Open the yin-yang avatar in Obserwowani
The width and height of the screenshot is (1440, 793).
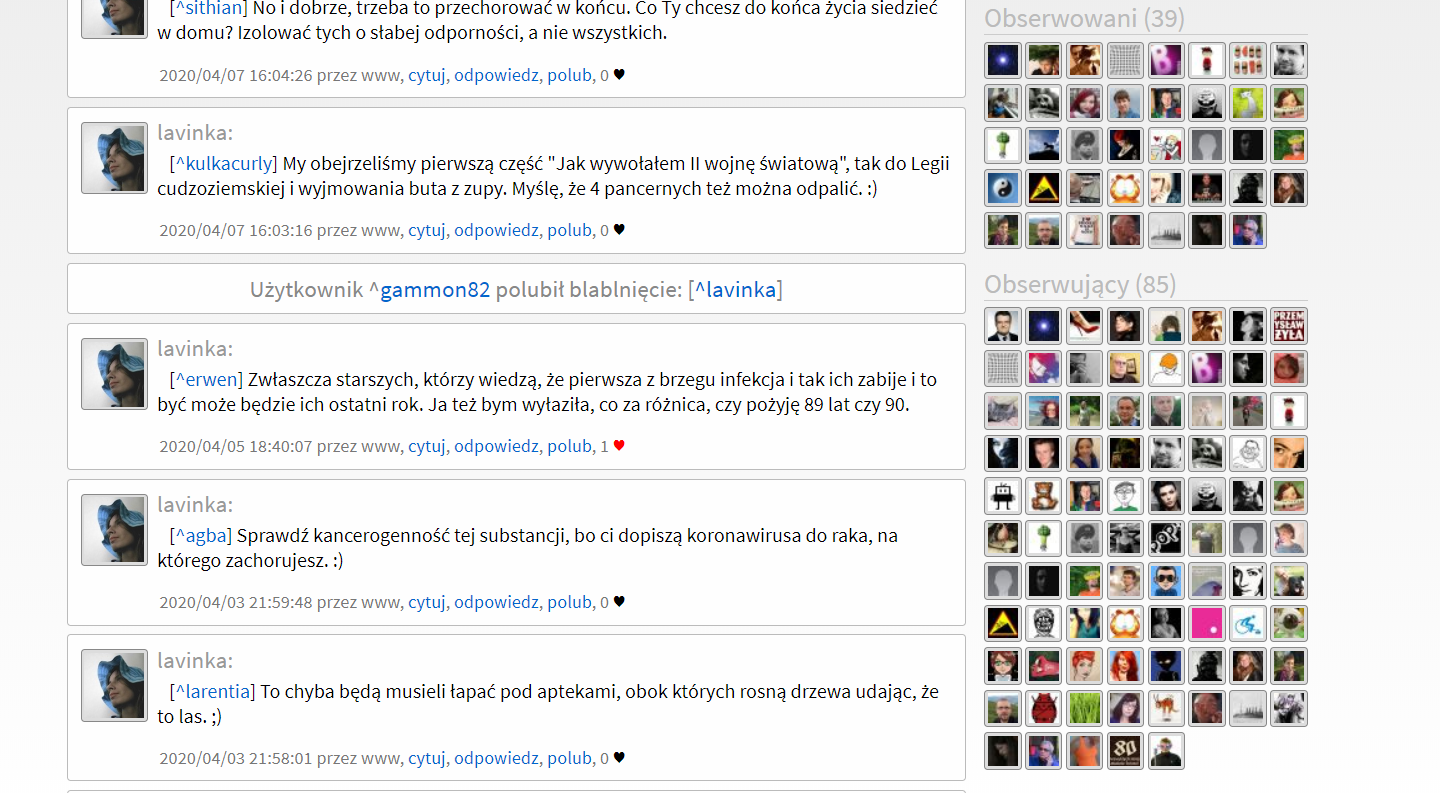pos(1003,188)
